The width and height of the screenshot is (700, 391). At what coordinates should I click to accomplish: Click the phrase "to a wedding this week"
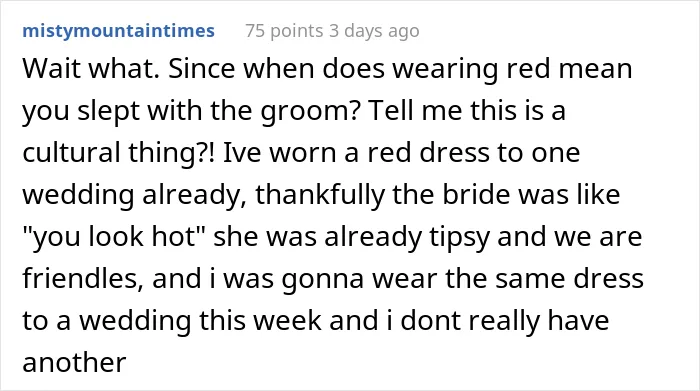coord(172,320)
